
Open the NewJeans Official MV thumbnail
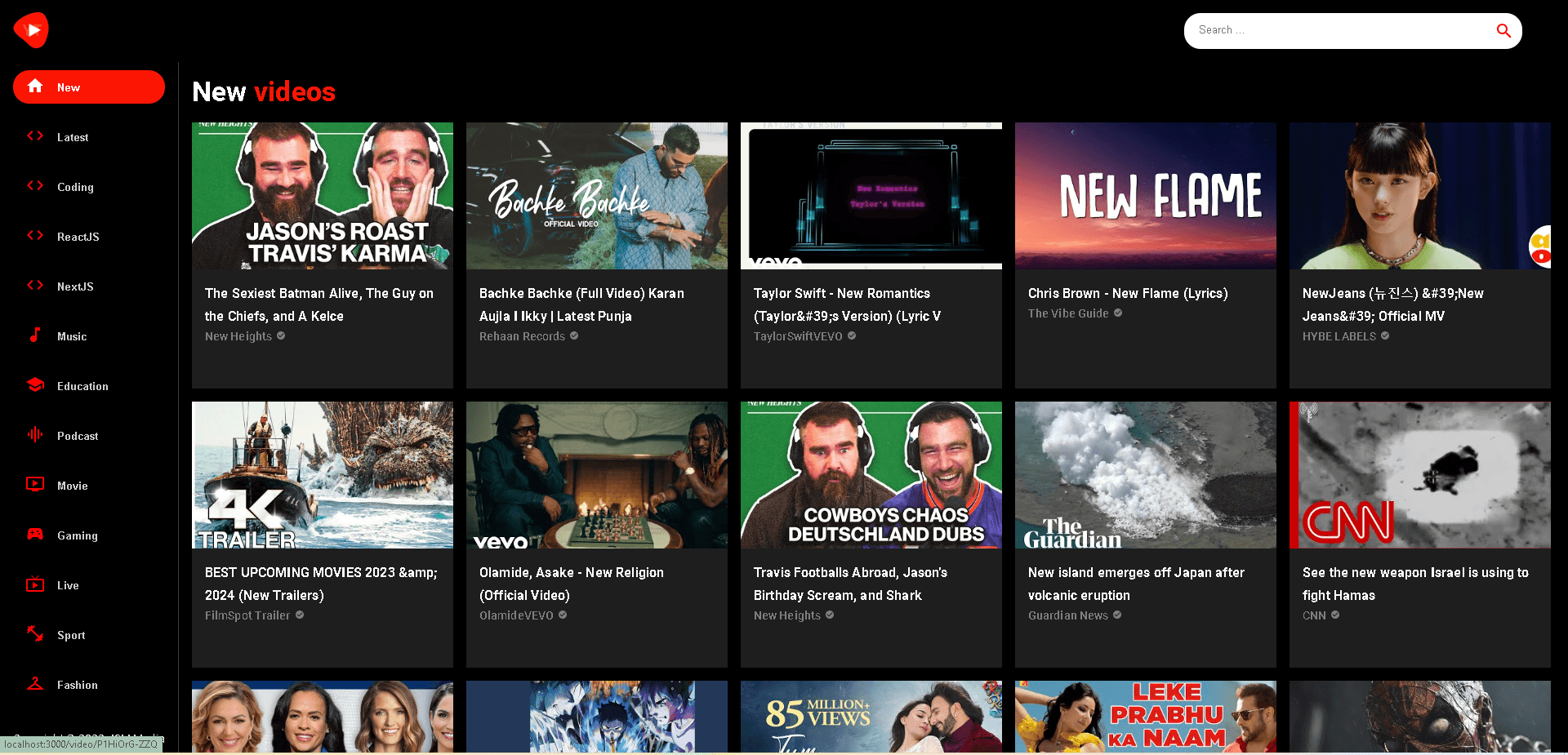click(1420, 196)
